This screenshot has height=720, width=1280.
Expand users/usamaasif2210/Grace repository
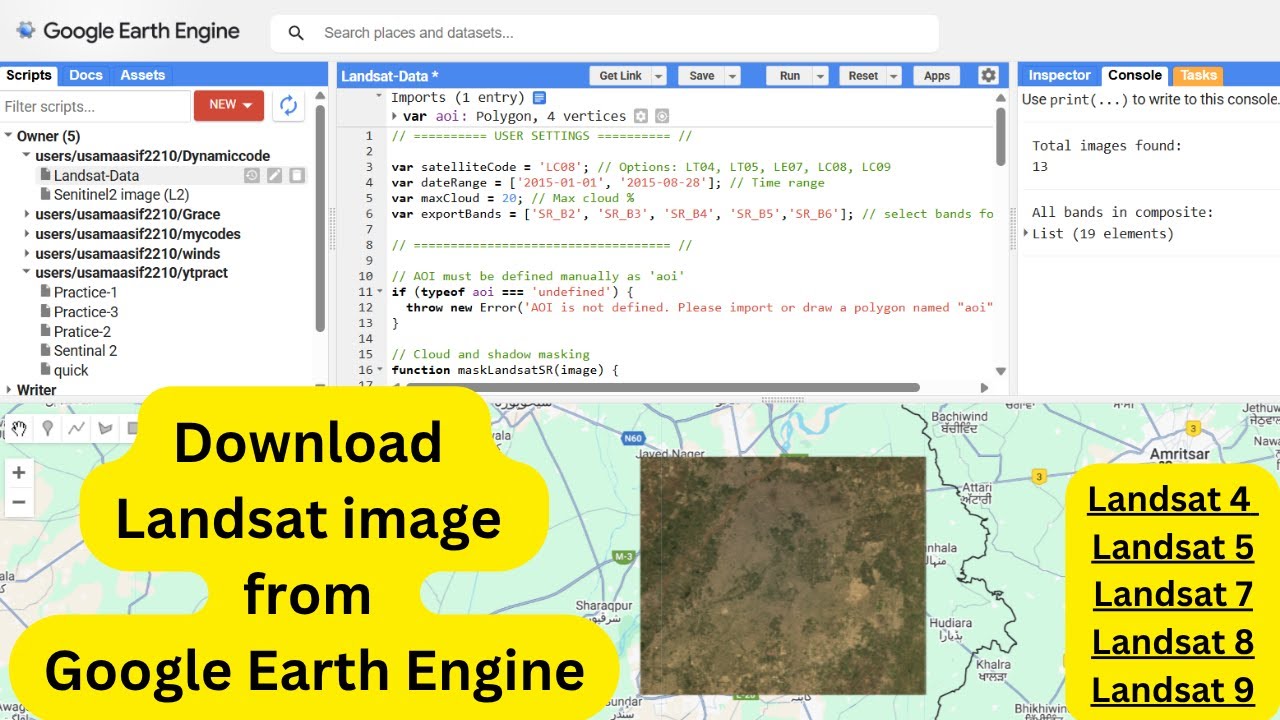coord(27,214)
